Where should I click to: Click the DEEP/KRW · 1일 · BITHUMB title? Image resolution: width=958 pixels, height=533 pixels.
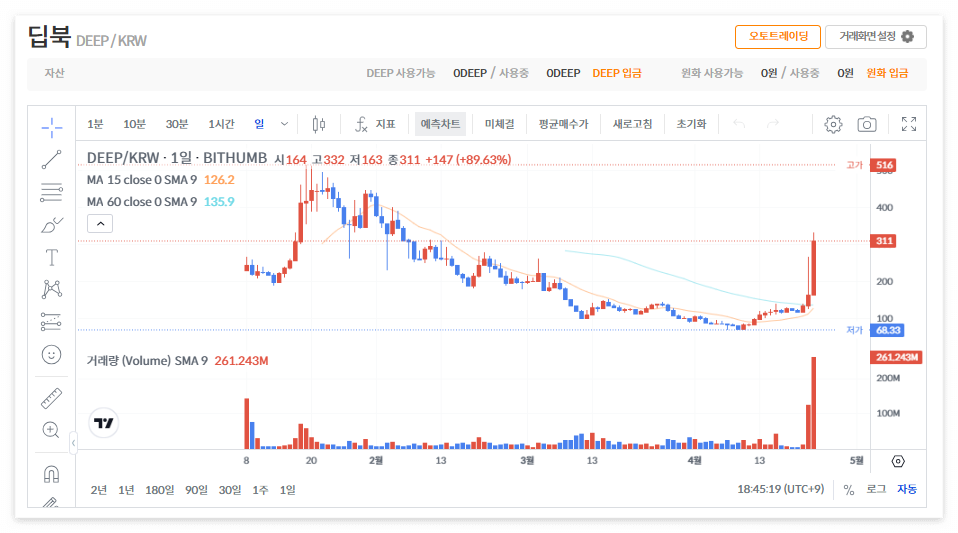click(x=177, y=158)
